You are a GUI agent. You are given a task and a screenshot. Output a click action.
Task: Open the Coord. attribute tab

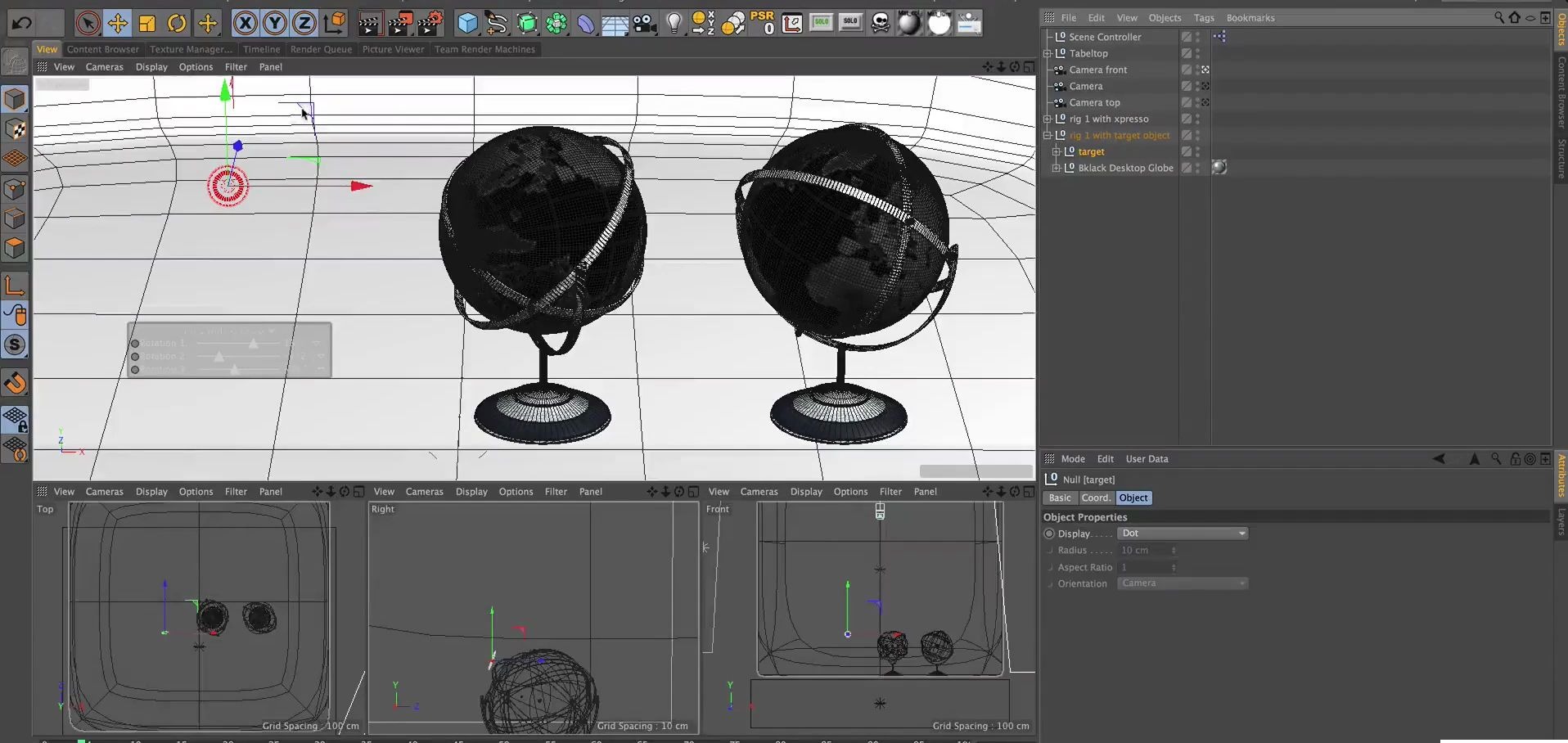(1095, 498)
